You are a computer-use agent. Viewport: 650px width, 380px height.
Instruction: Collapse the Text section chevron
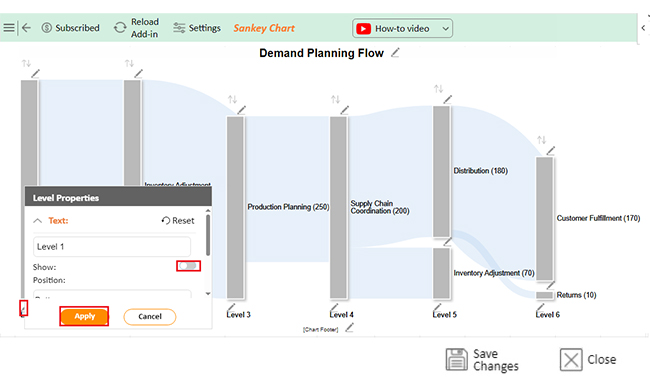(x=37, y=220)
